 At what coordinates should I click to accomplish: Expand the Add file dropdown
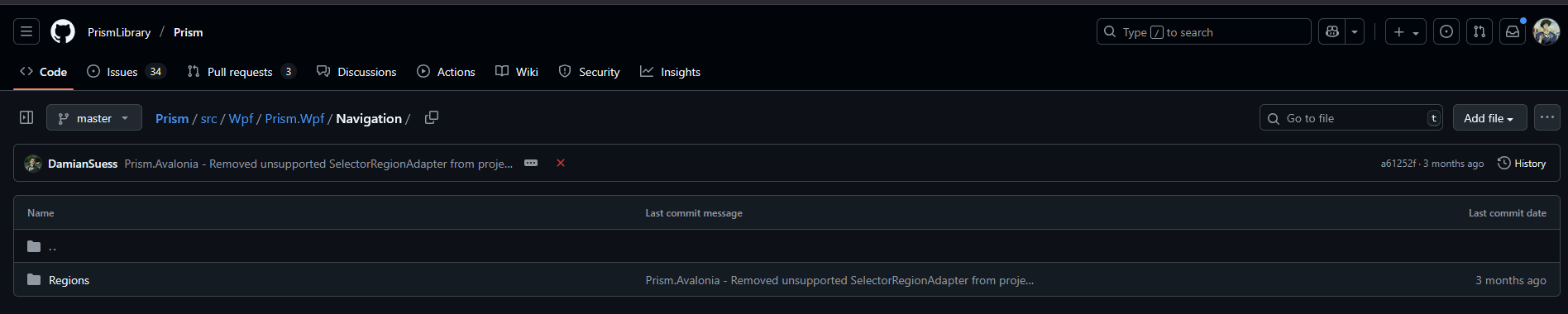point(1489,118)
